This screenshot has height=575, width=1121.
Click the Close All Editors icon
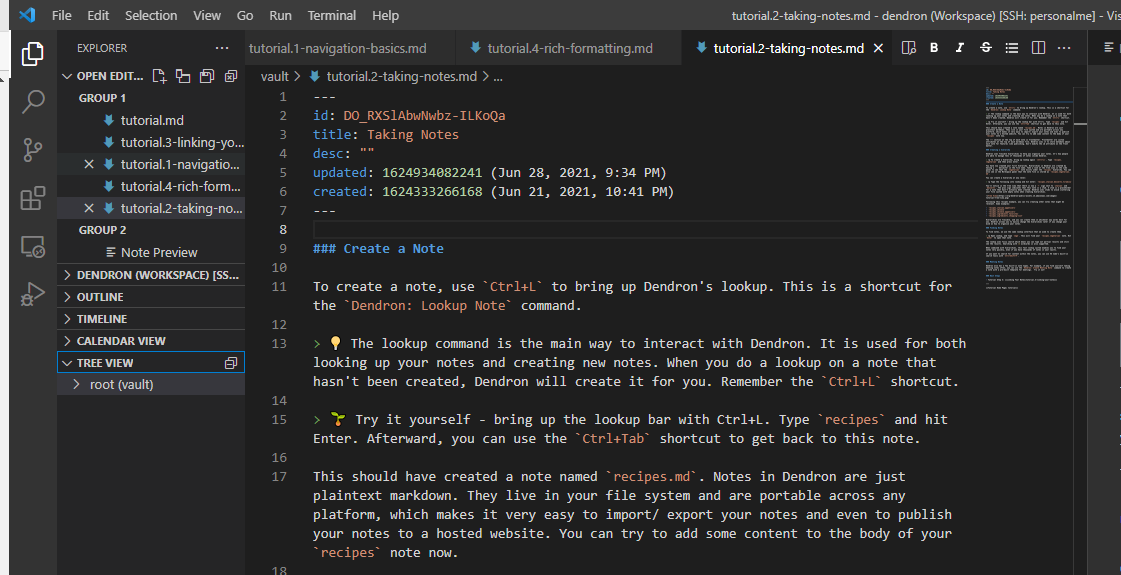tap(231, 76)
